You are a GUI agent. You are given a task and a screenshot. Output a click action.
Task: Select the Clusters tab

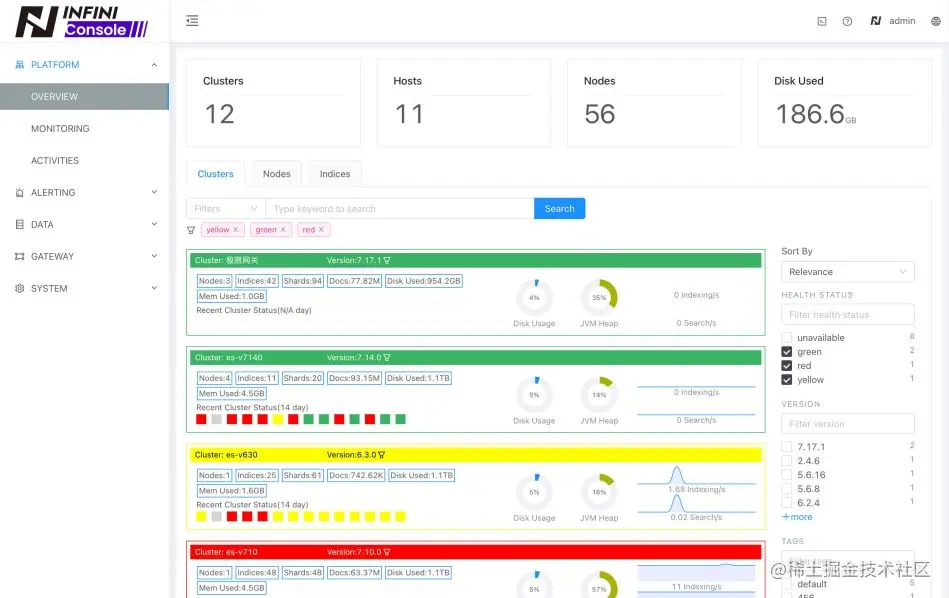[215, 174]
